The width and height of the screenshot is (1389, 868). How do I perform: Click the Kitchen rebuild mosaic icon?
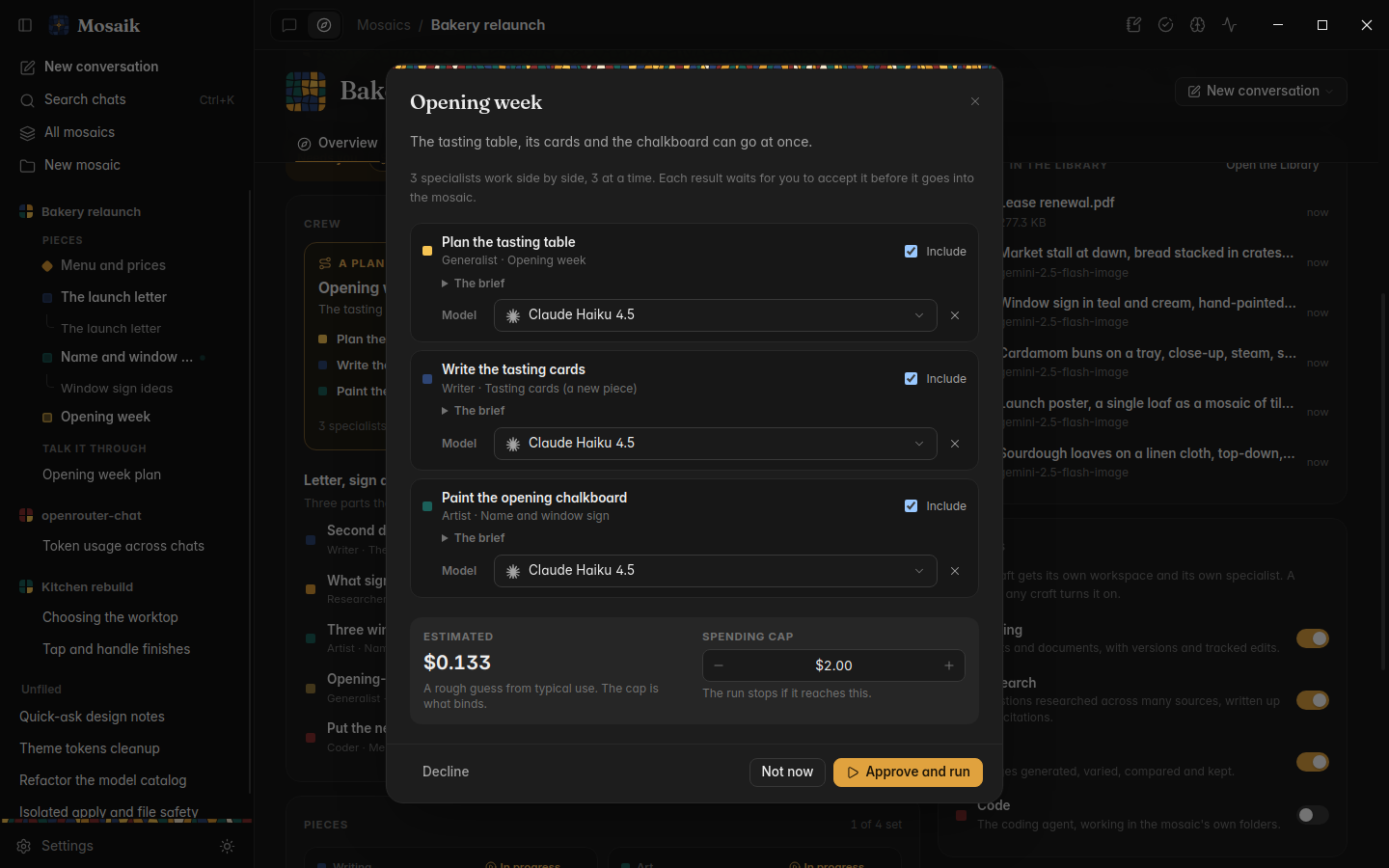pyautogui.click(x=26, y=586)
